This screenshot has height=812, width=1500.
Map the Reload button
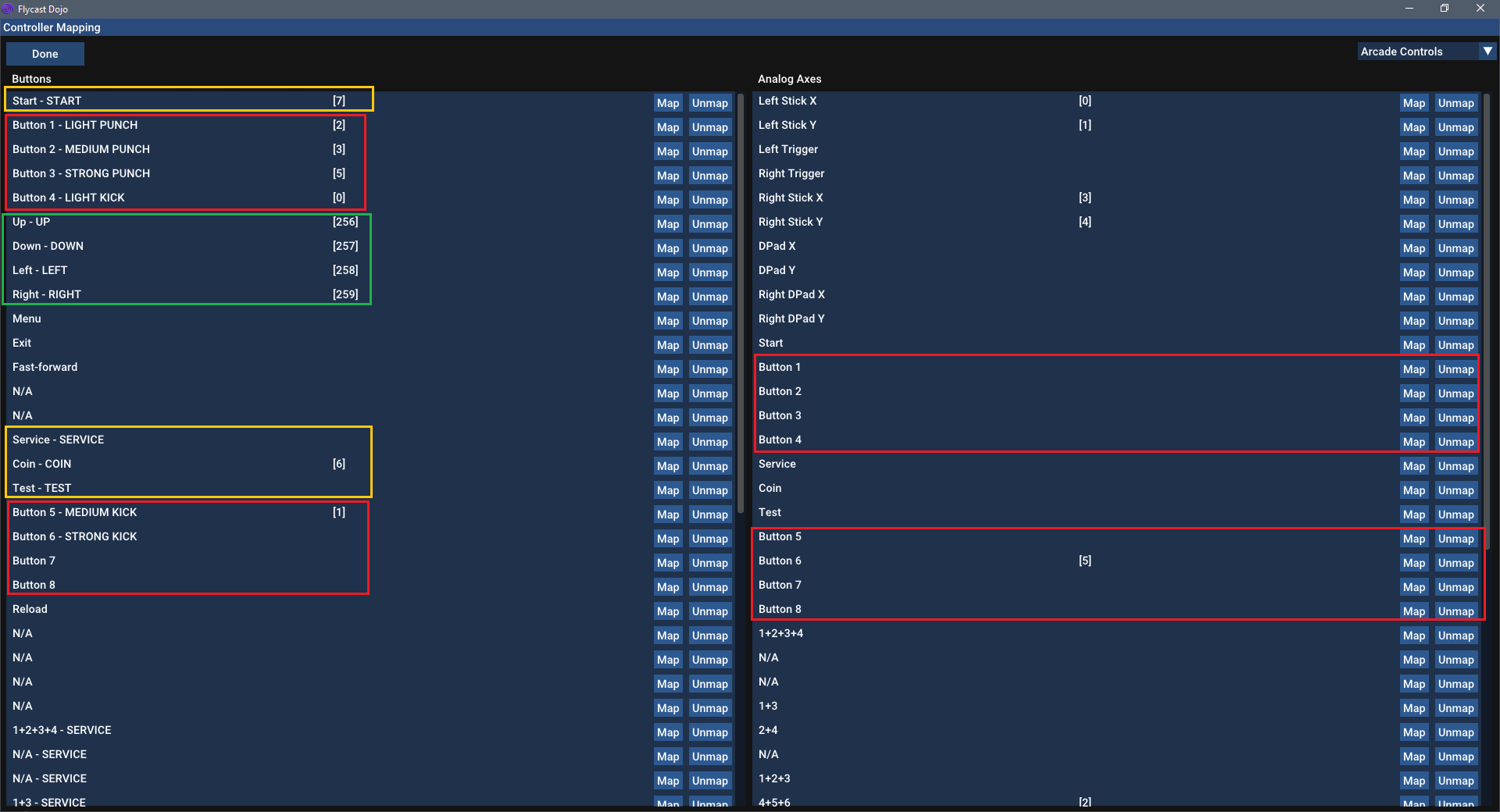point(667,611)
